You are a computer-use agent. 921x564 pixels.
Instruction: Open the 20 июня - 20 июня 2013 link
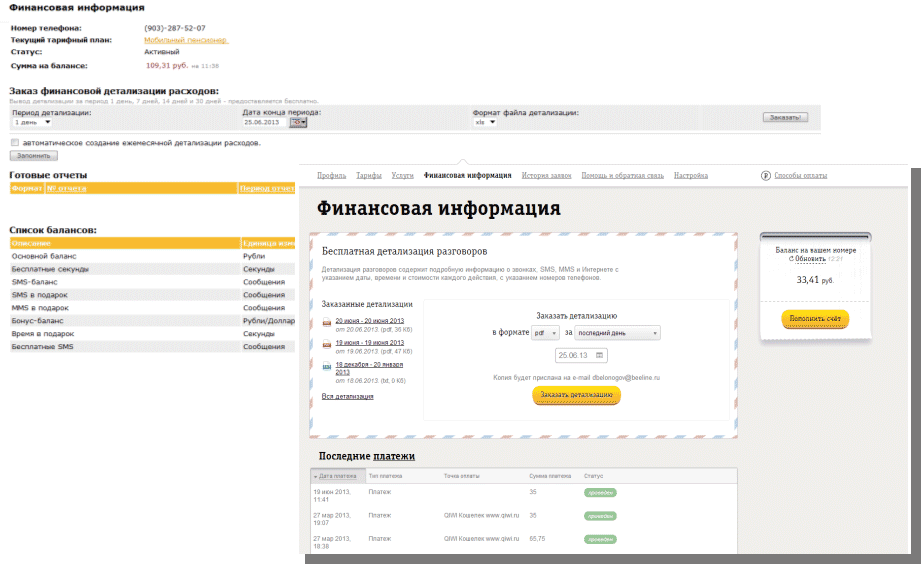pyautogui.click(x=369, y=321)
